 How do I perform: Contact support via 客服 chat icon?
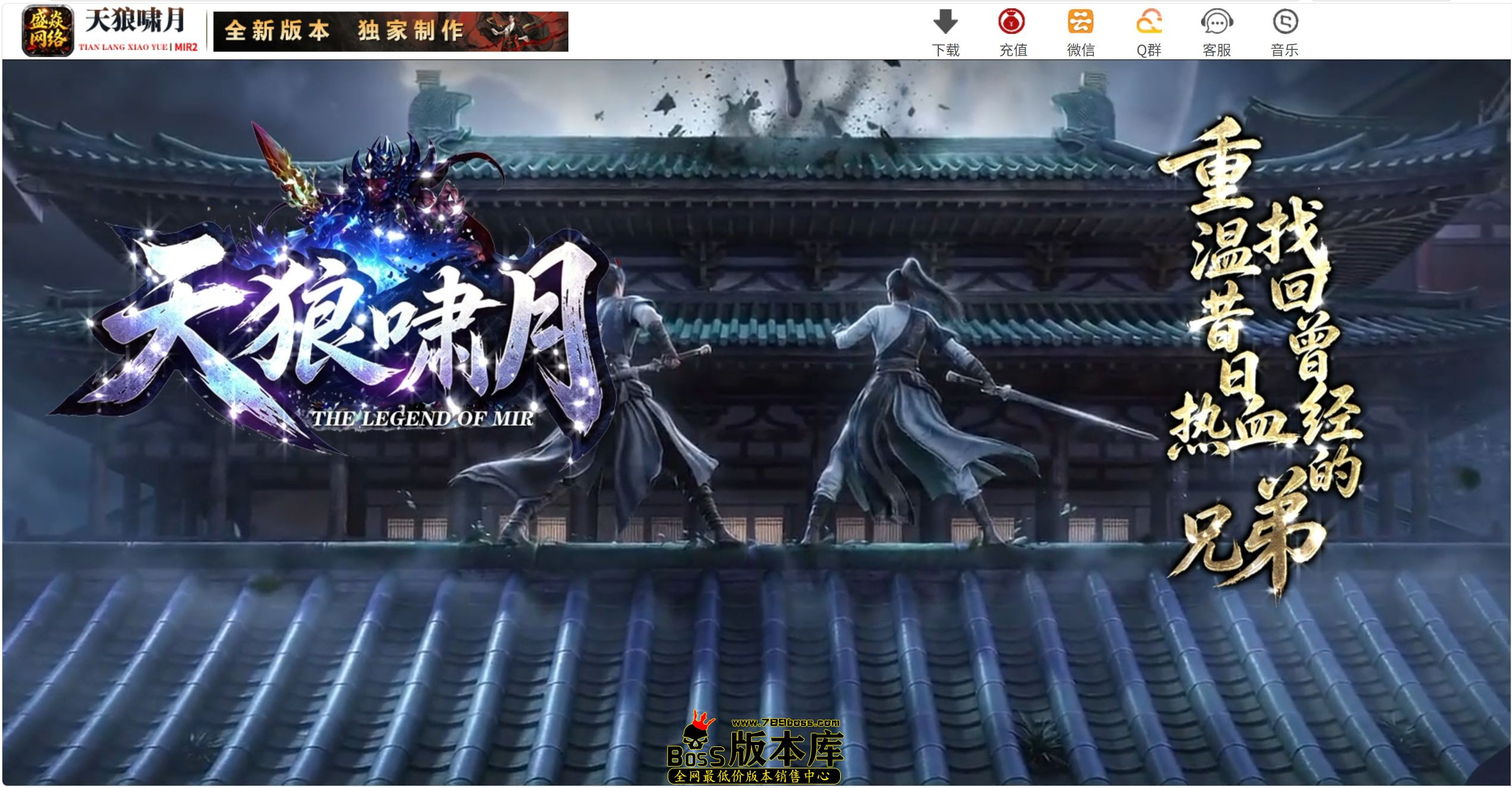(1216, 22)
